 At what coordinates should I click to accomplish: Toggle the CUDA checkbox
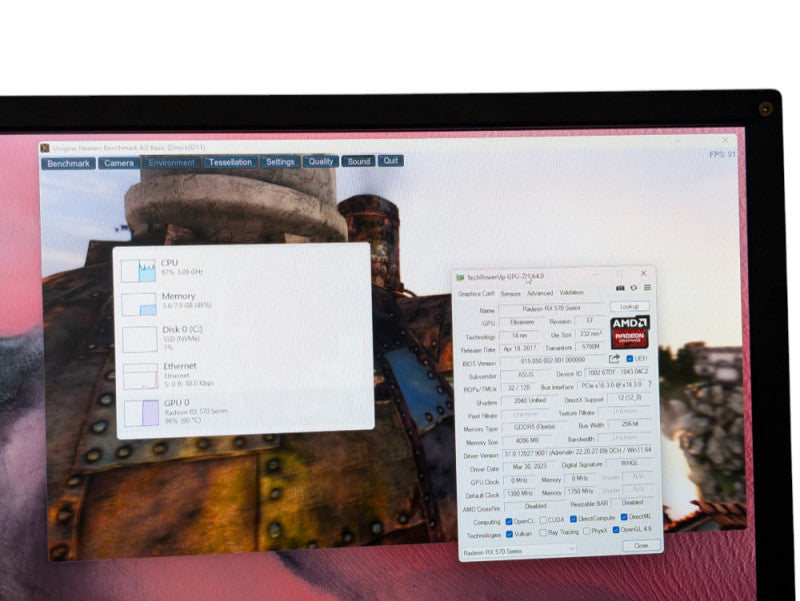tap(543, 520)
